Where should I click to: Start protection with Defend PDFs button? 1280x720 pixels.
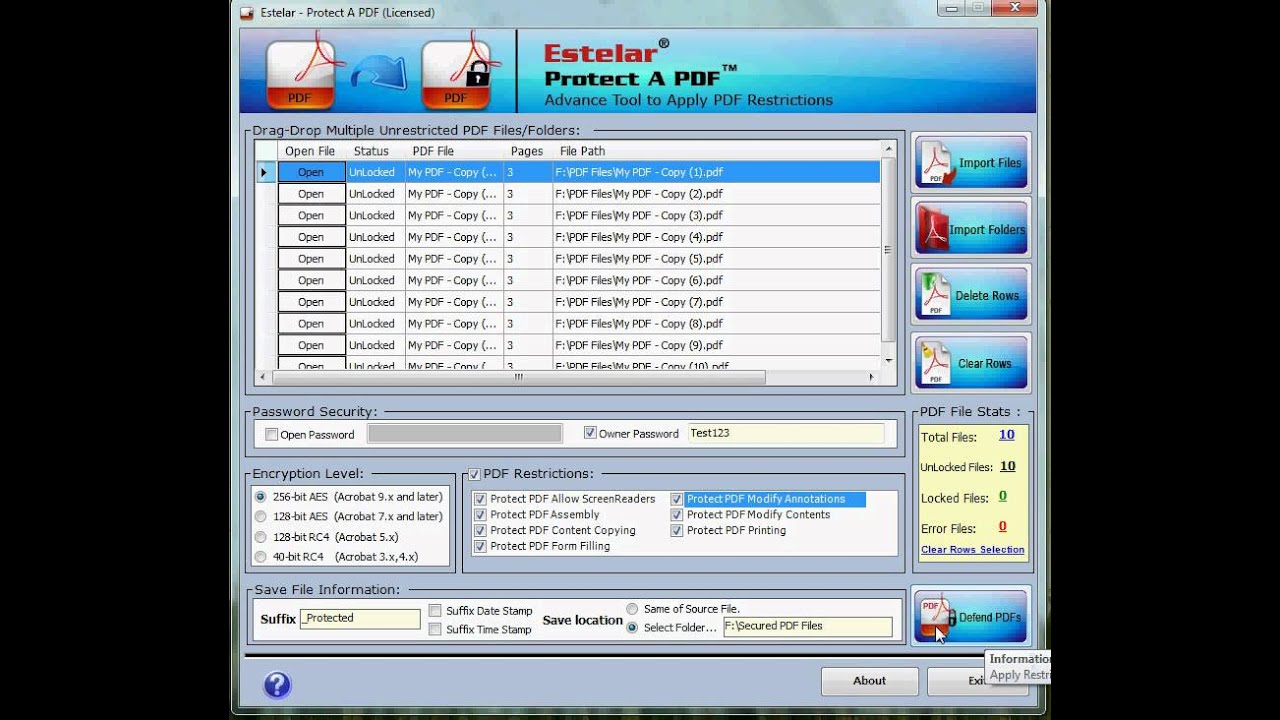point(971,616)
